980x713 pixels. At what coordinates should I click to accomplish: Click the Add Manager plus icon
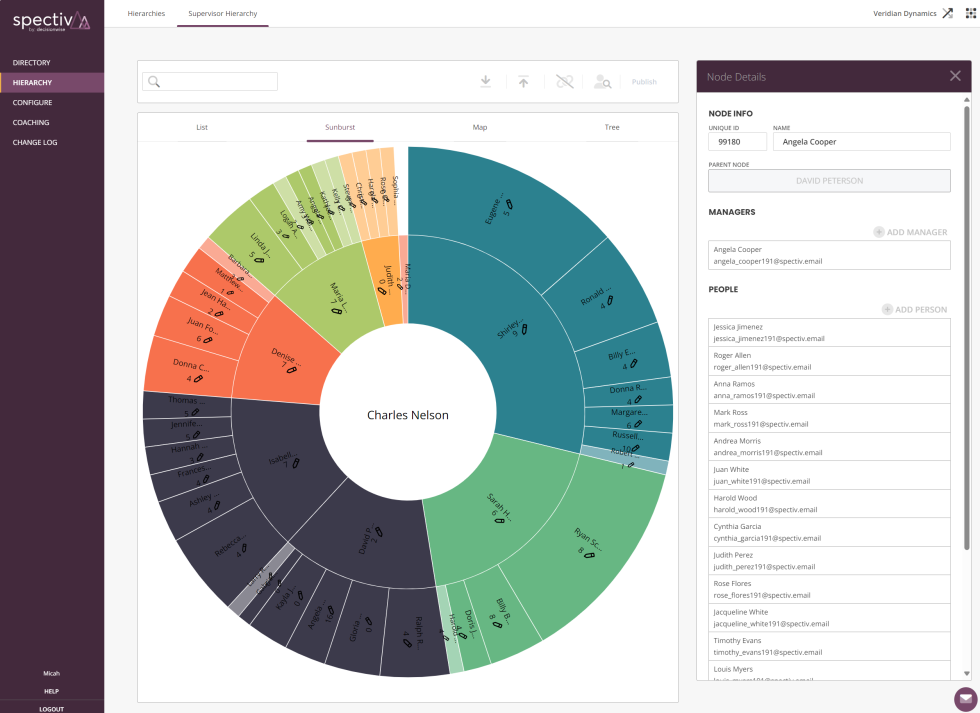point(879,232)
